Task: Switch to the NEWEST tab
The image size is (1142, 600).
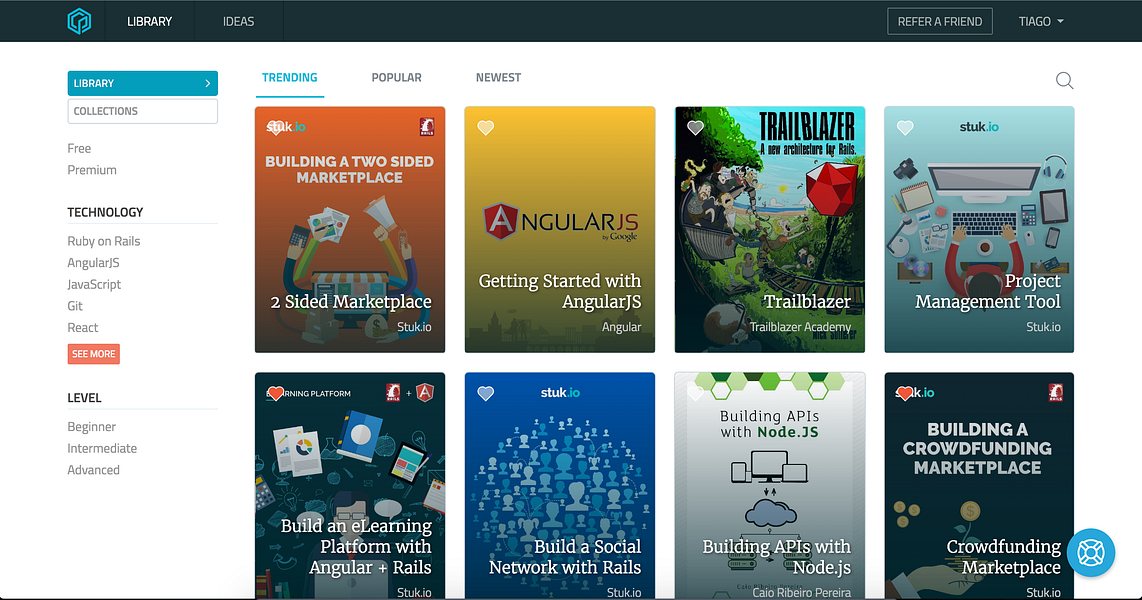Action: [498, 77]
